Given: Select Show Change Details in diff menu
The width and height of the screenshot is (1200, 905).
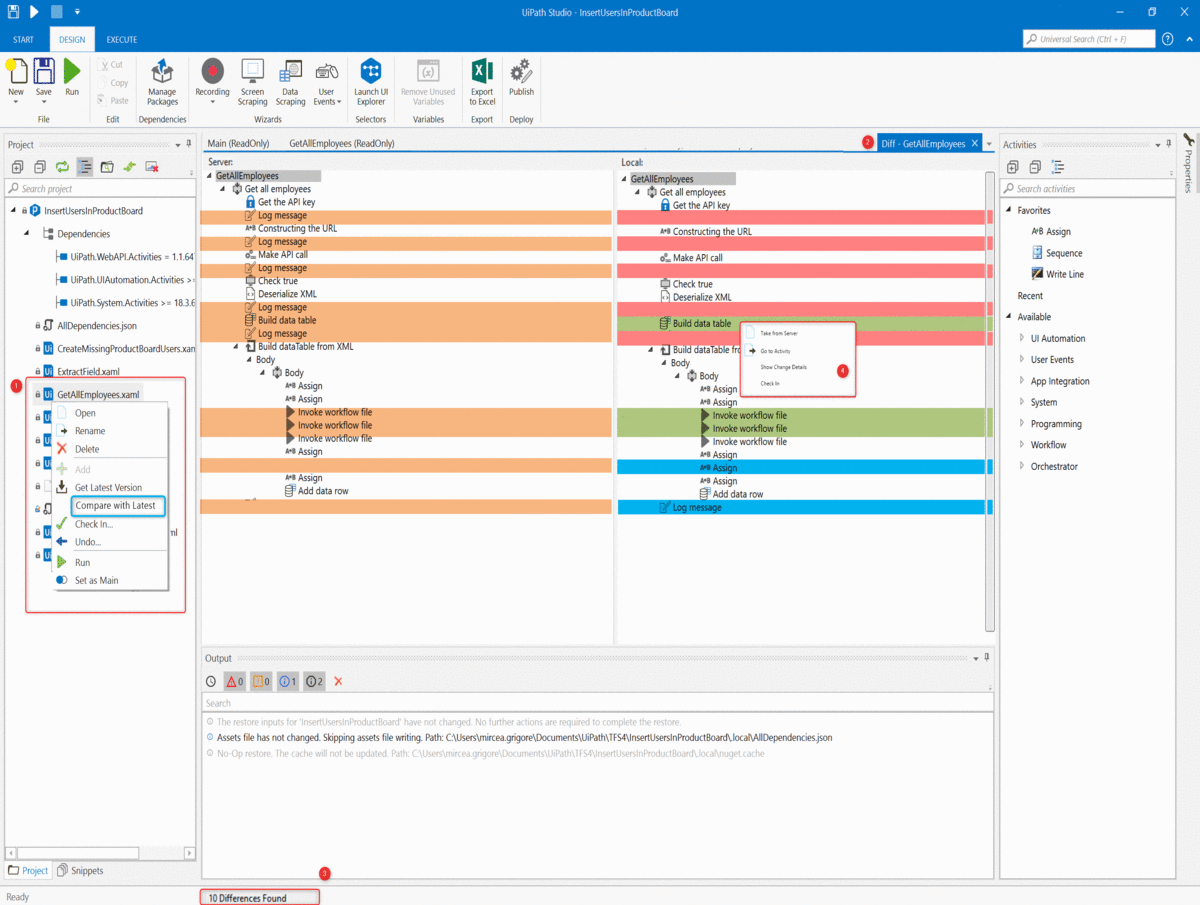Looking at the screenshot, I should pos(784,367).
